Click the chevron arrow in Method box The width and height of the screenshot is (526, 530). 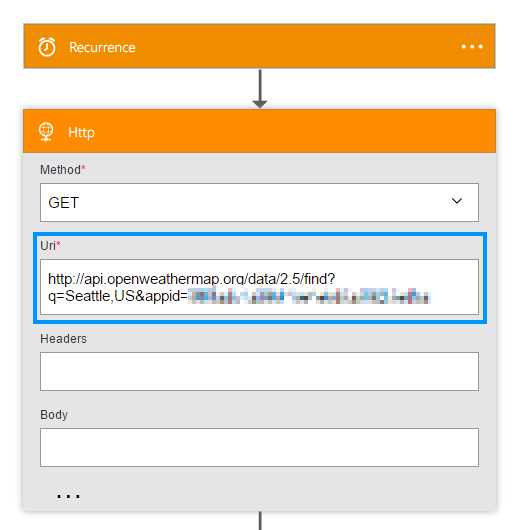[x=457, y=201]
